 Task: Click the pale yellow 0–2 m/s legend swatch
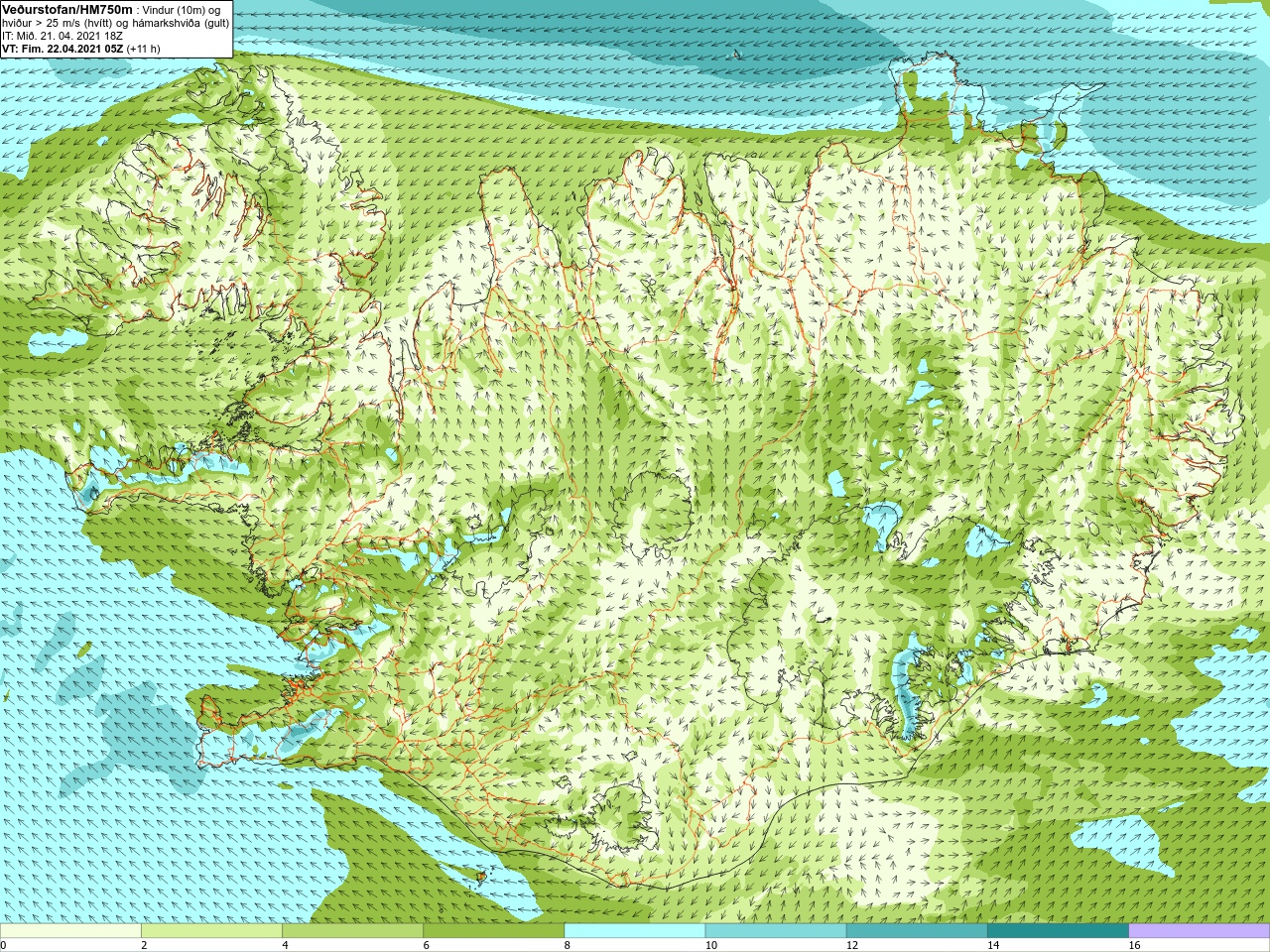click(x=70, y=931)
